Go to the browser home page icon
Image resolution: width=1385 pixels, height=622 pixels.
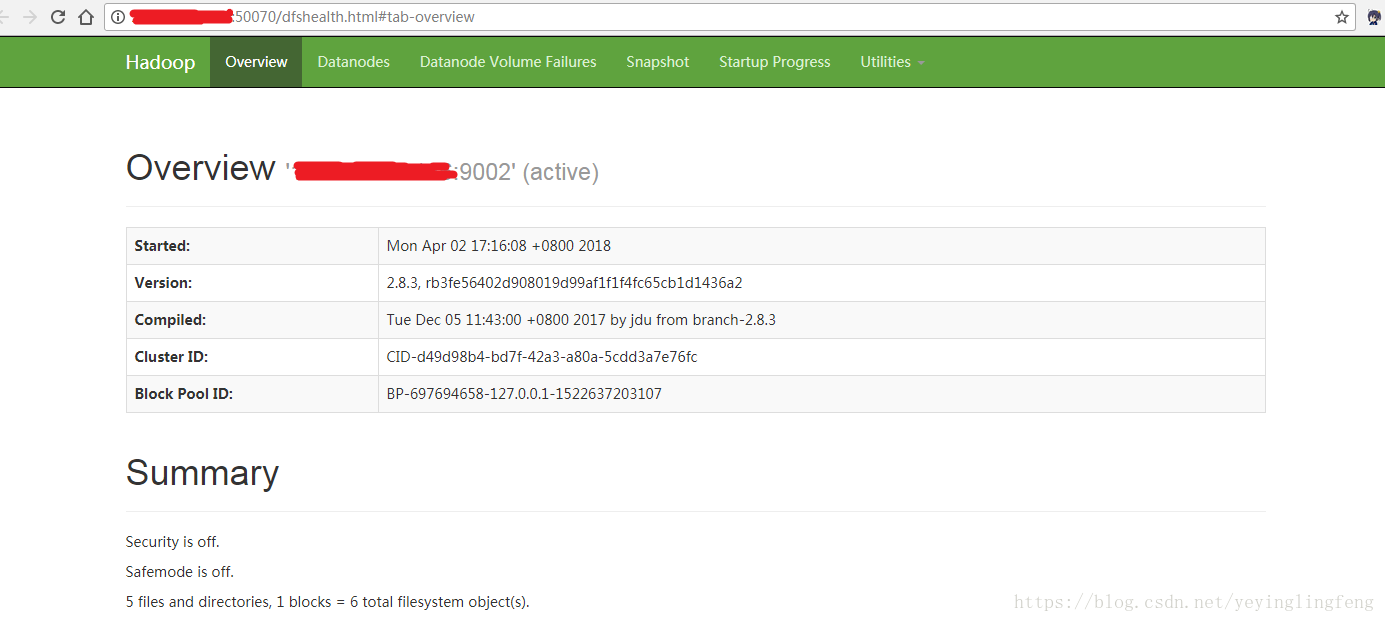click(x=86, y=17)
